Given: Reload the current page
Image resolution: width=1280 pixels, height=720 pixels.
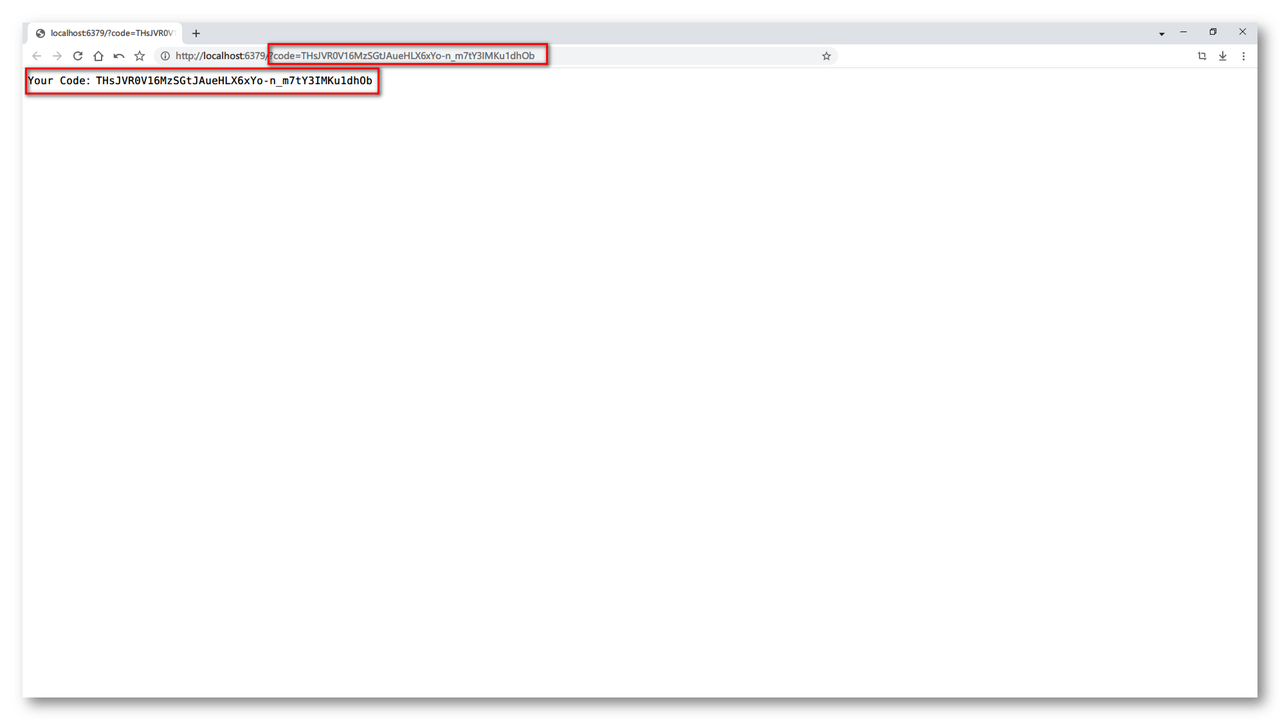Looking at the screenshot, I should tap(77, 56).
